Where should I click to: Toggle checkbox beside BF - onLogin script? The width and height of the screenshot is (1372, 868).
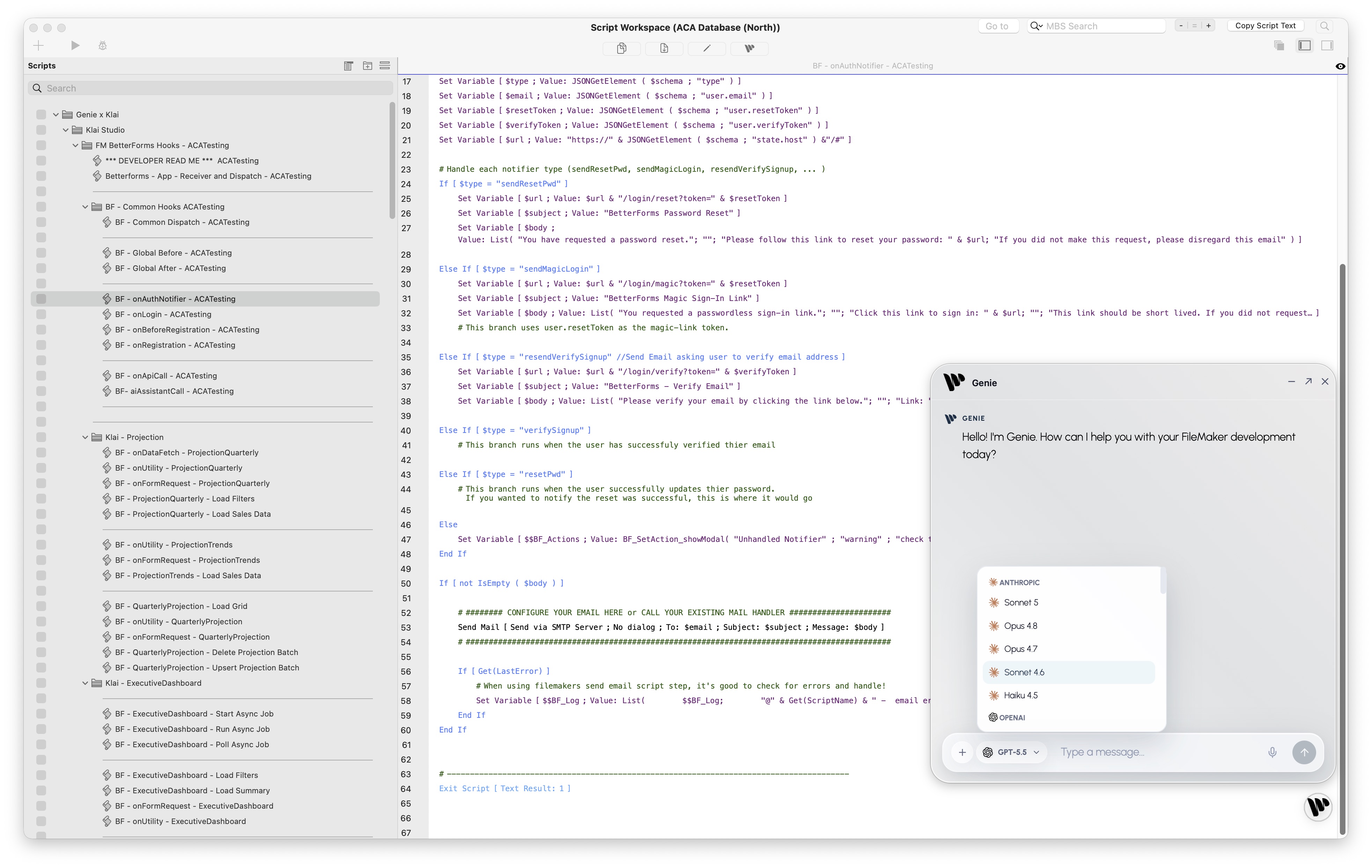tap(41, 314)
